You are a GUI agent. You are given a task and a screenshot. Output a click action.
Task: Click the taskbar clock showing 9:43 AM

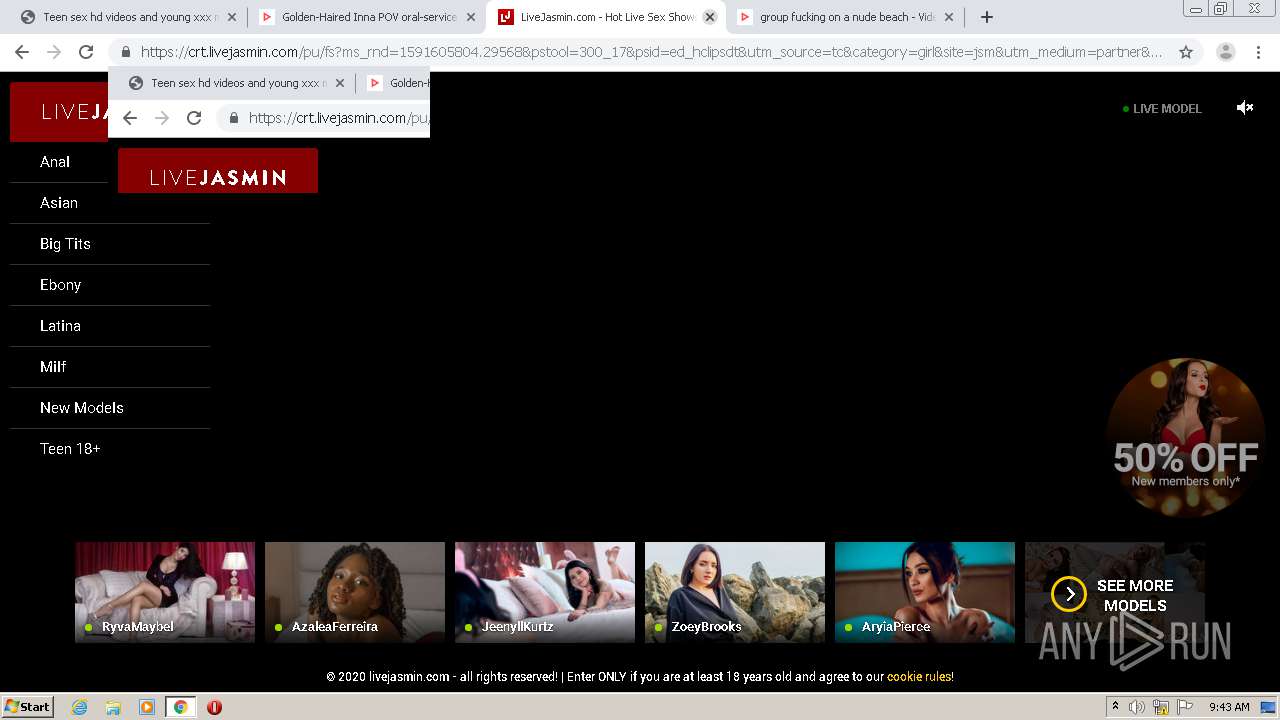pos(1229,707)
